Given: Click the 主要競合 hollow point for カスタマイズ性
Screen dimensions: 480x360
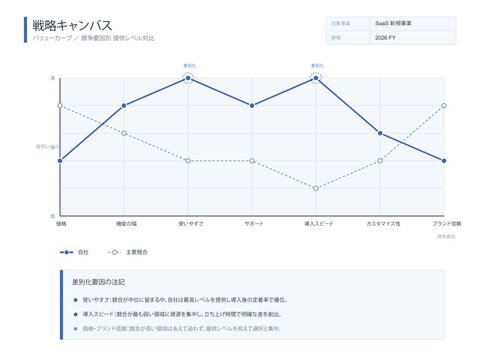Looking at the screenshot, I should (380, 161).
